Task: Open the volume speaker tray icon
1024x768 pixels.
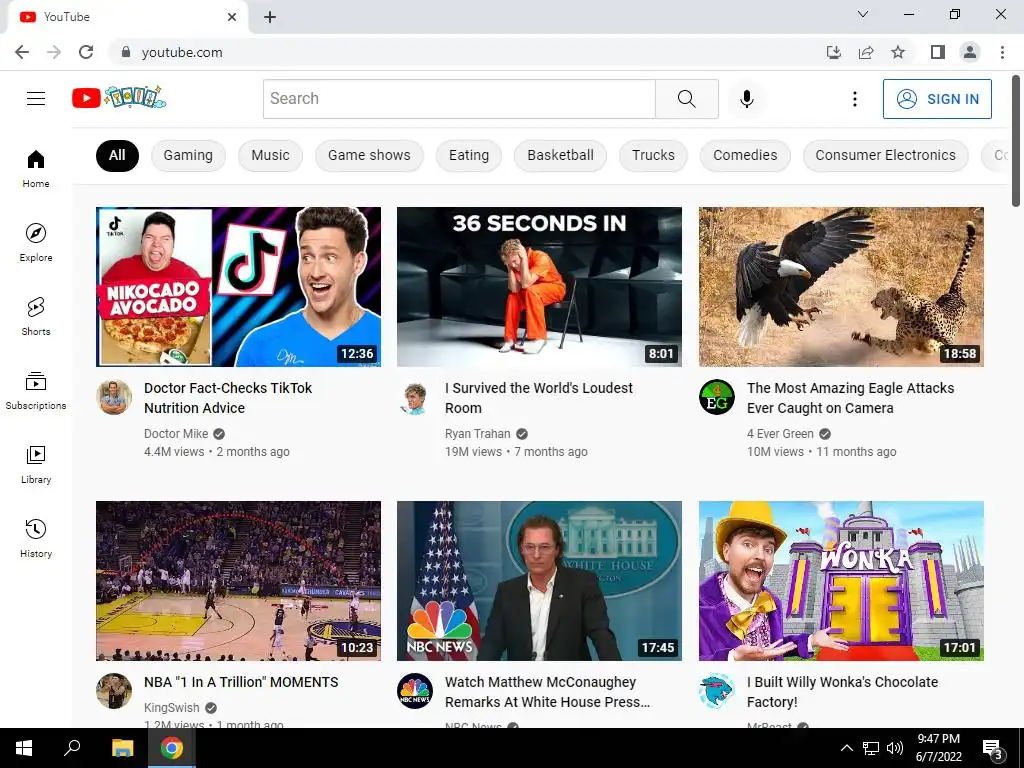Action: pyautogui.click(x=895, y=748)
